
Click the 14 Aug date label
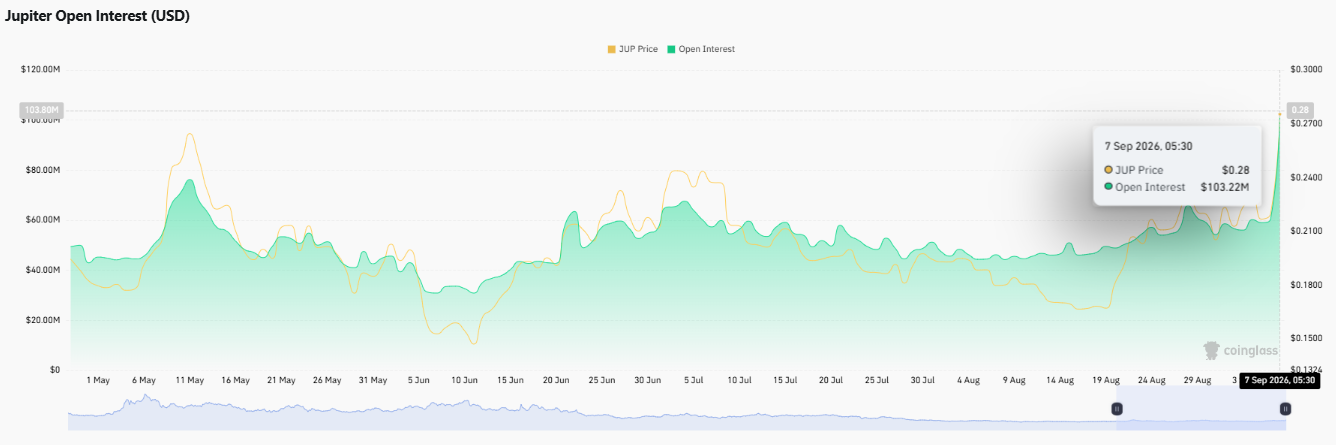[1060, 380]
